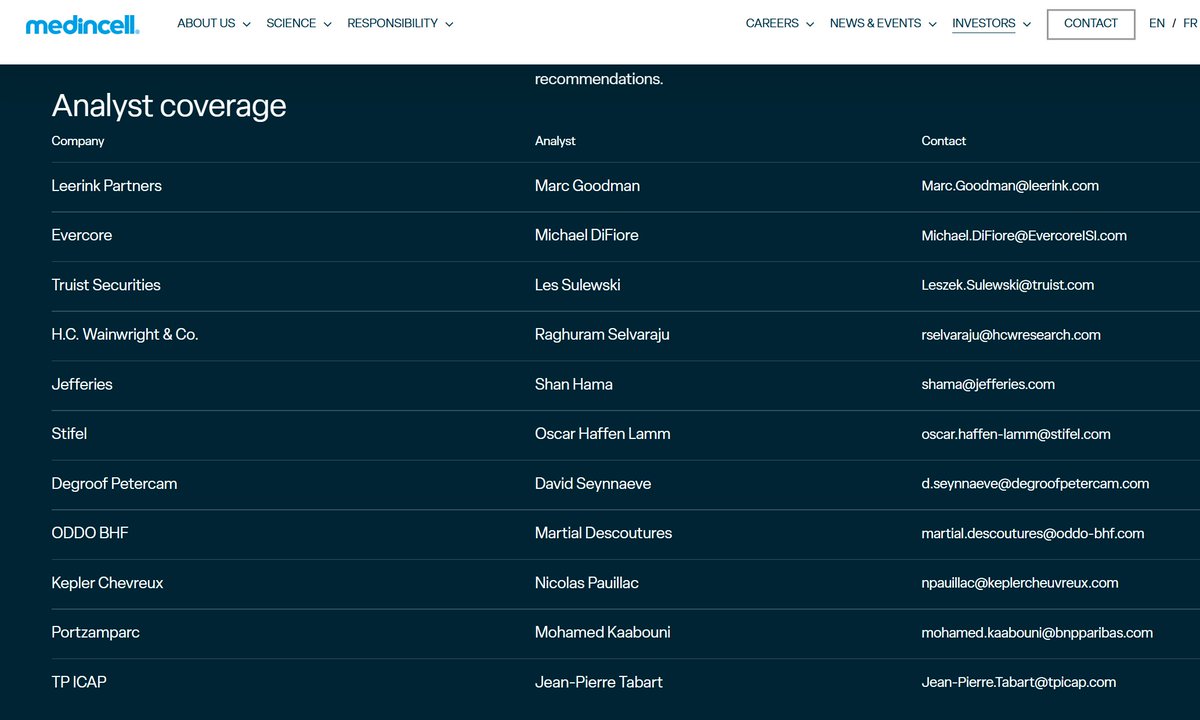The width and height of the screenshot is (1200, 720).
Task: Select Kepler Chevreux company cell
Action: point(107,583)
